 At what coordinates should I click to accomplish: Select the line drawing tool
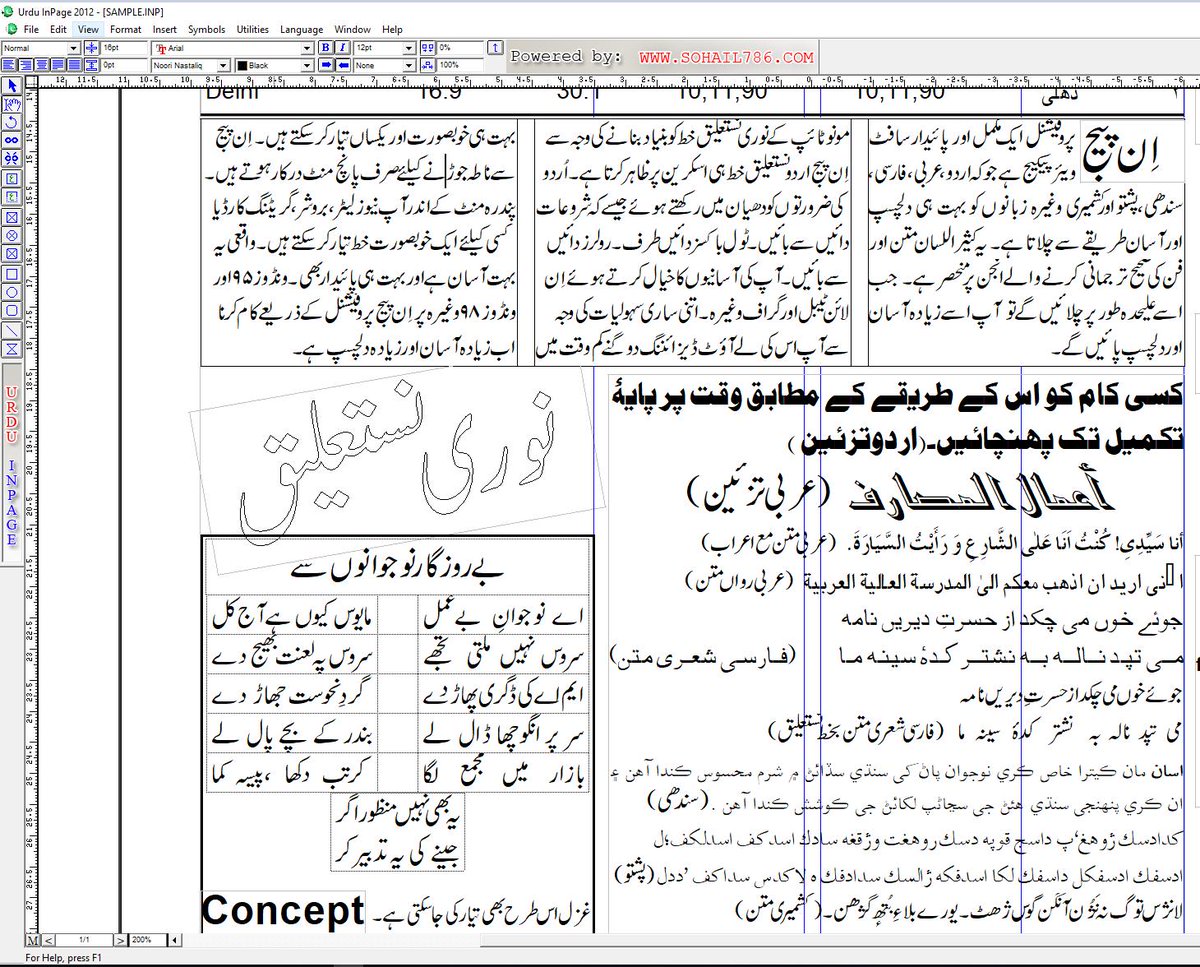12,330
